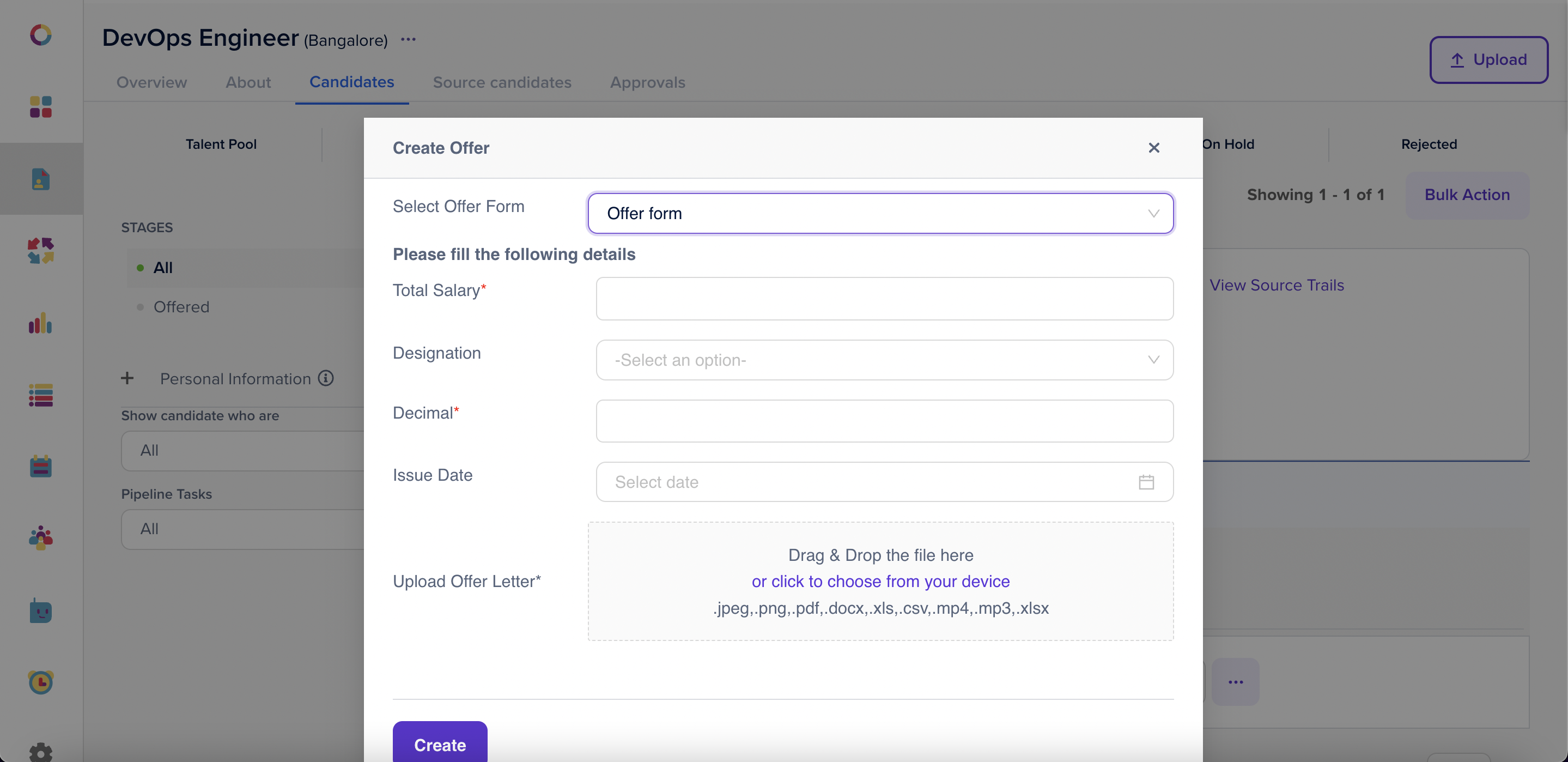Select the Offered stage filter
Screen dimensions: 1568x762
coord(181,307)
